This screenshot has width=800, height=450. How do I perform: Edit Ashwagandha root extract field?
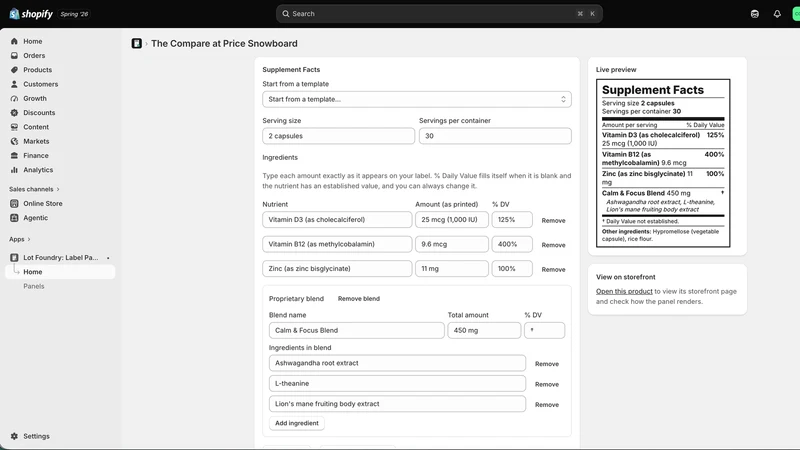397,363
